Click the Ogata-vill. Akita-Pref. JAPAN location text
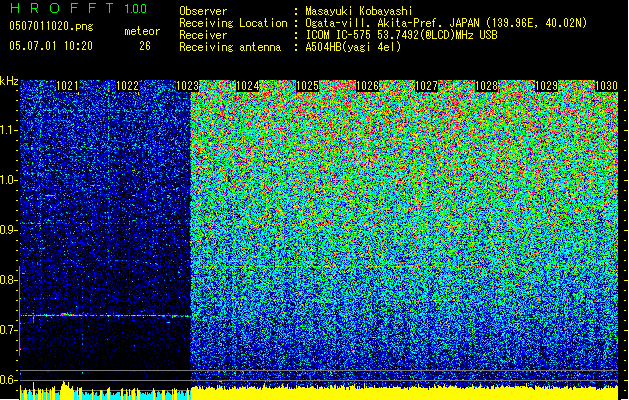The image size is (629, 400). pos(446,23)
